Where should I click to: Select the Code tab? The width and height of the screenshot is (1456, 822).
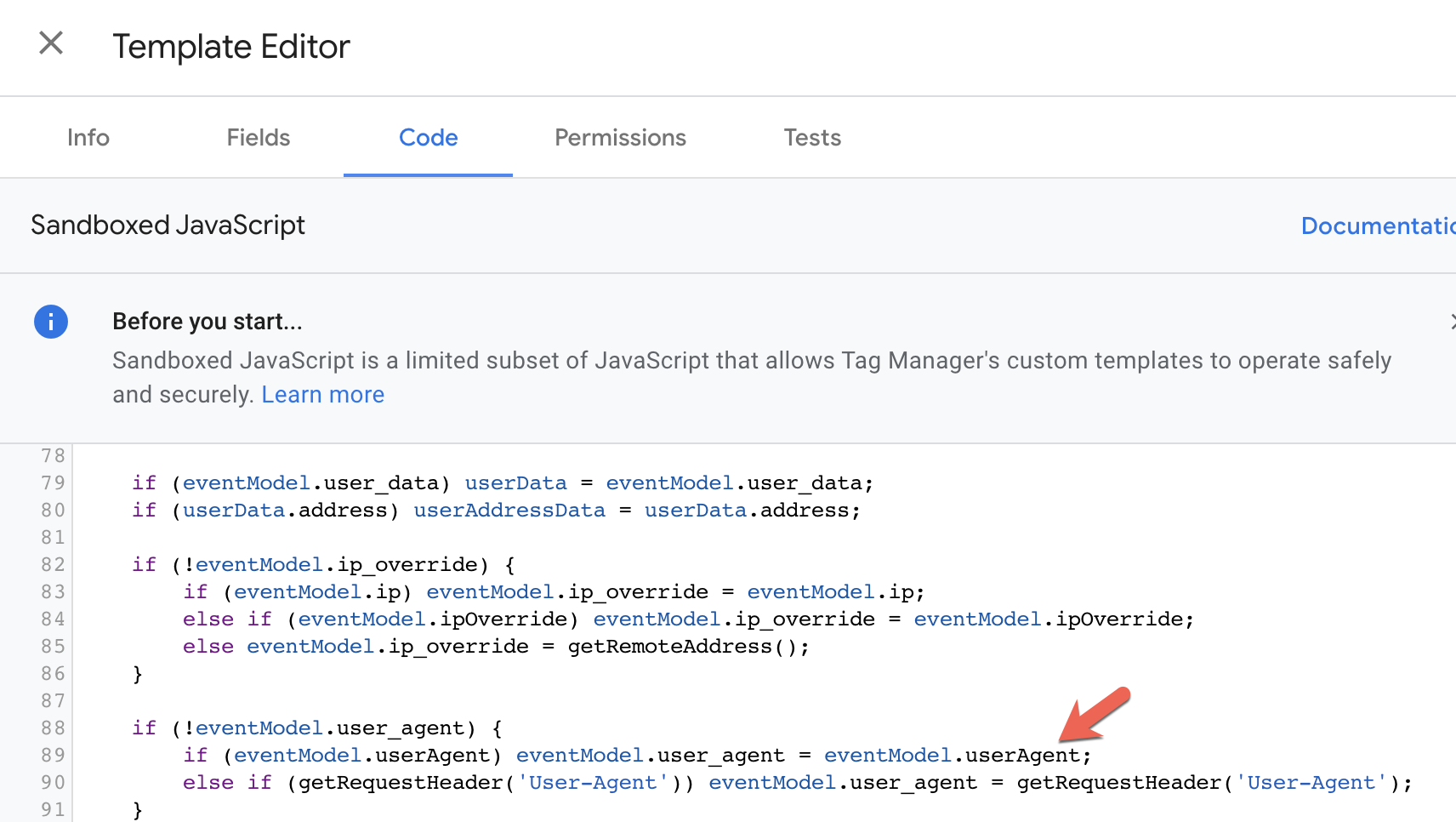(x=429, y=138)
